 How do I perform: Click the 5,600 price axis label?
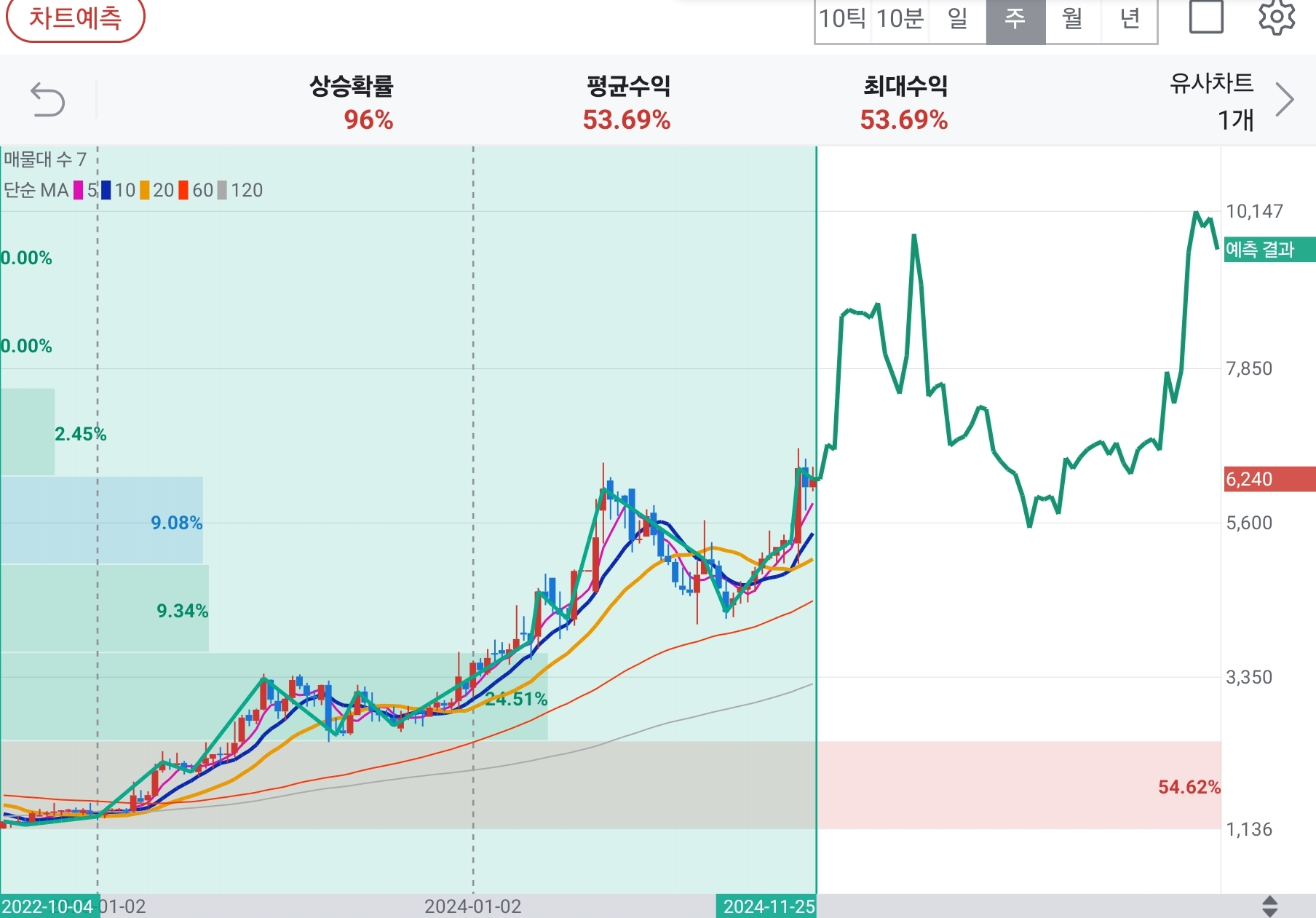tap(1249, 523)
